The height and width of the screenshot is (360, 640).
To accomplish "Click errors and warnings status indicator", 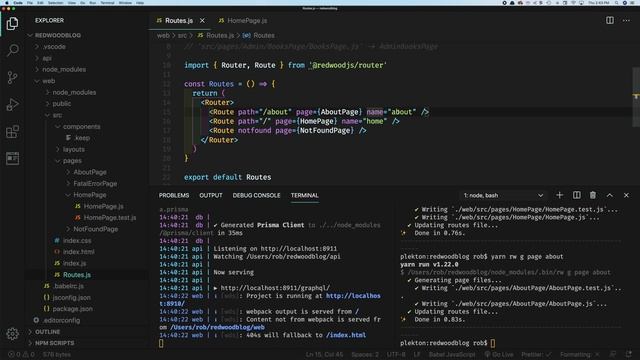I will pyautogui.click(x=21, y=354).
